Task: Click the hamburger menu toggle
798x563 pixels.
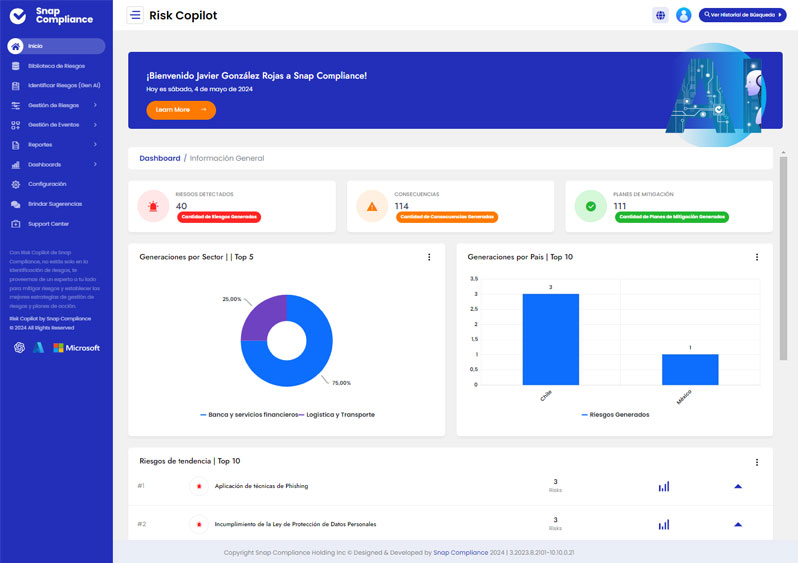Action: (135, 15)
